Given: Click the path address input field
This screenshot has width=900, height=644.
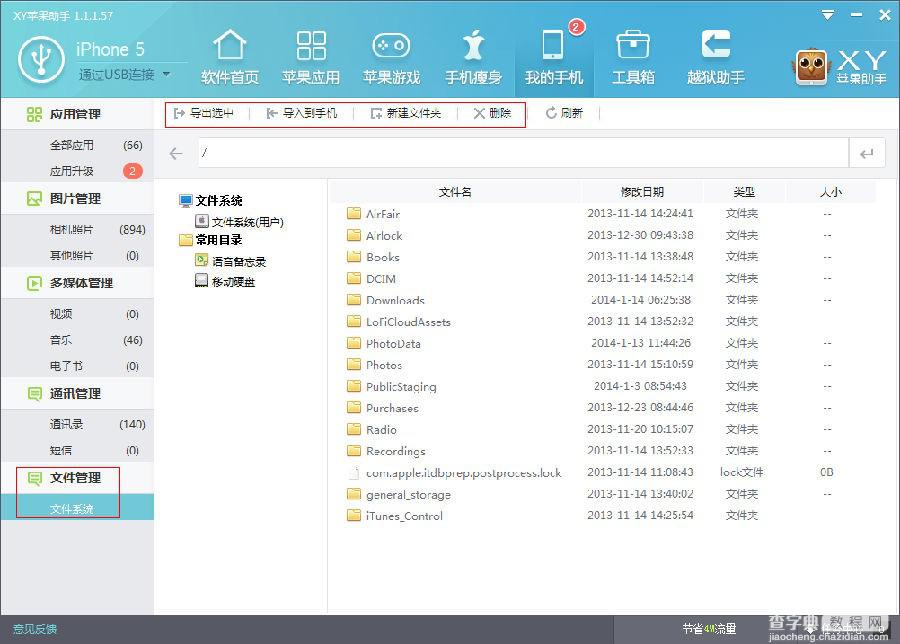Looking at the screenshot, I should pos(523,153).
